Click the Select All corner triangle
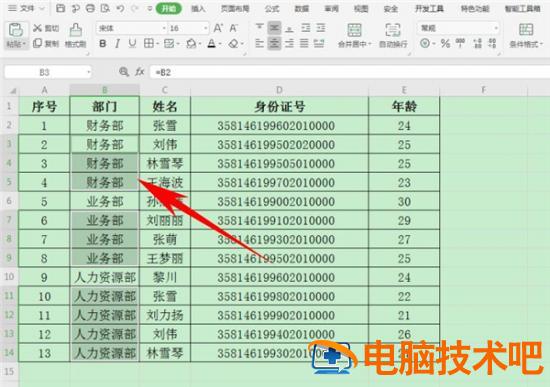This screenshot has width=550, height=387. (13, 91)
